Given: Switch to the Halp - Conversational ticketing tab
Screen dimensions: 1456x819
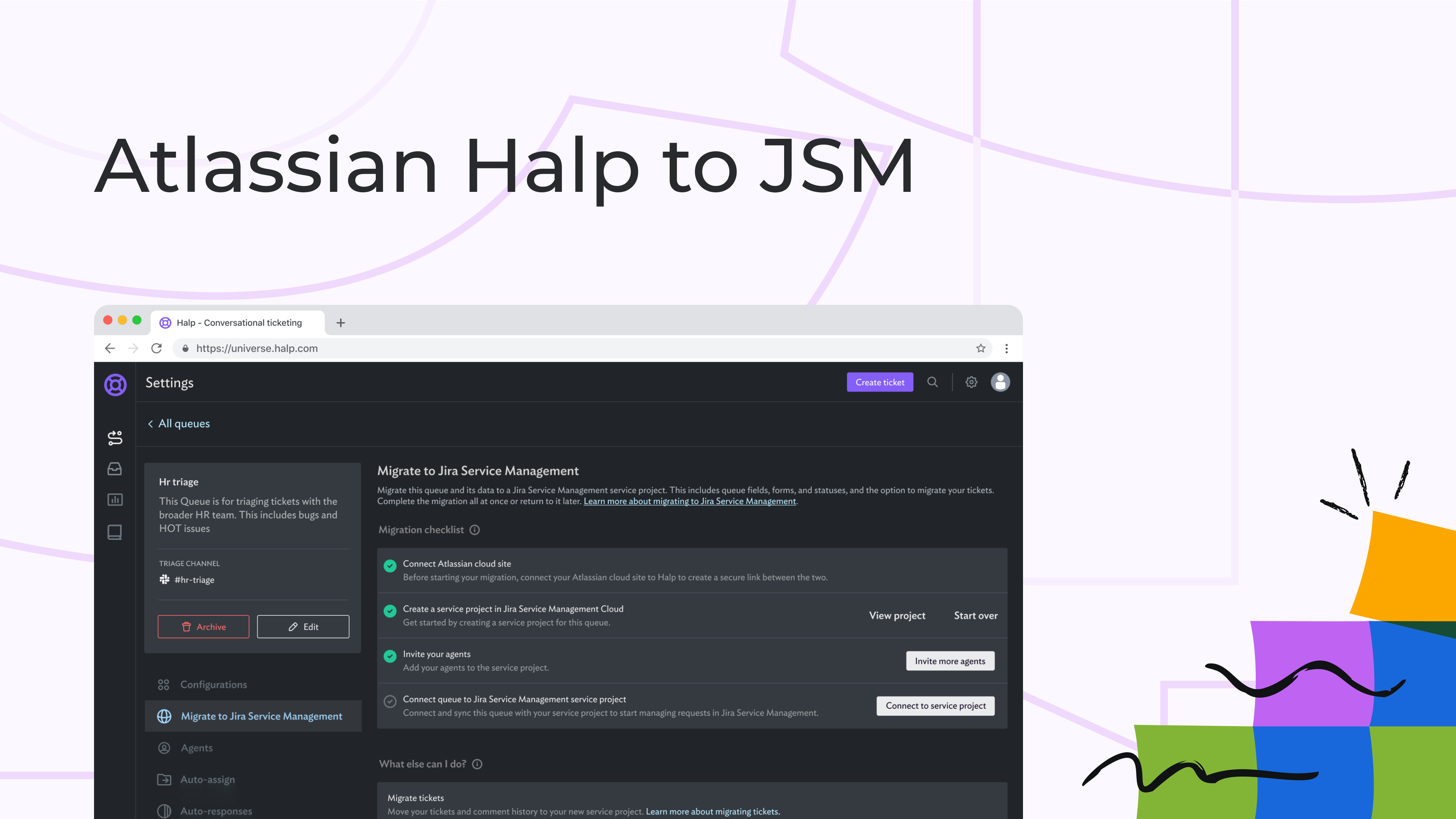Looking at the screenshot, I should 237,322.
